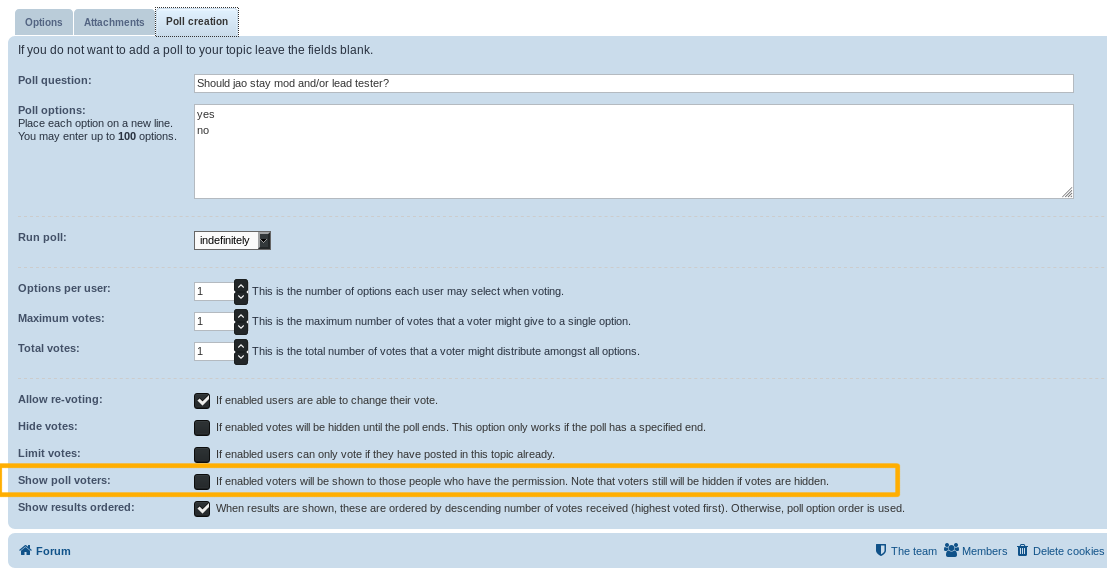Switch to the Attachments tab

coord(113,22)
